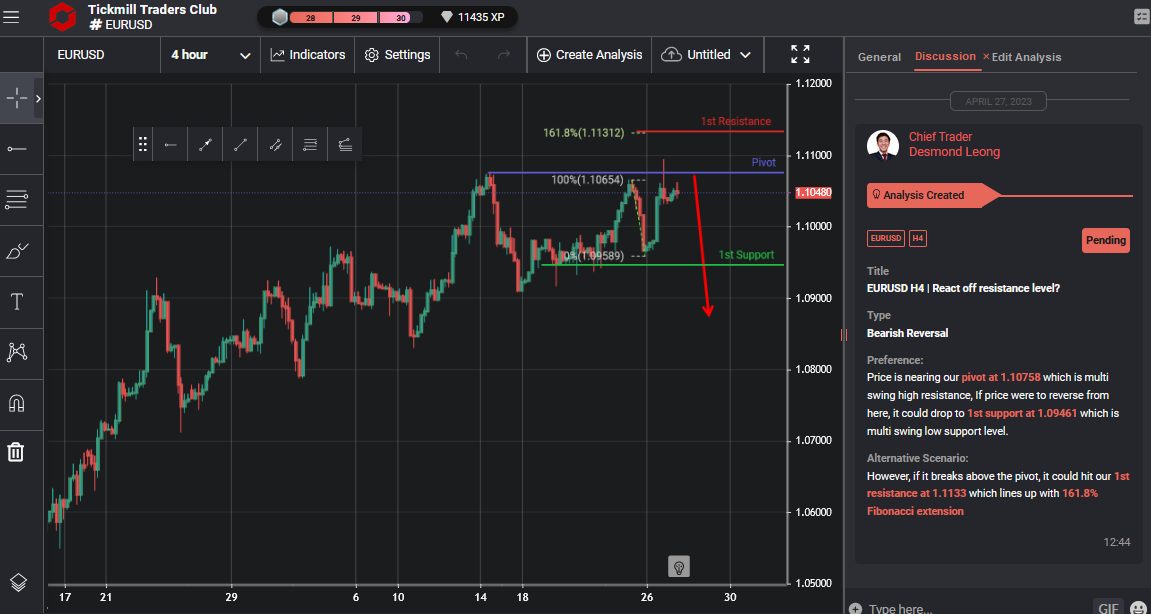Viewport: 1151px width, 614px height.
Task: Pick the parallel channel in floating toolbar
Action: coord(275,145)
